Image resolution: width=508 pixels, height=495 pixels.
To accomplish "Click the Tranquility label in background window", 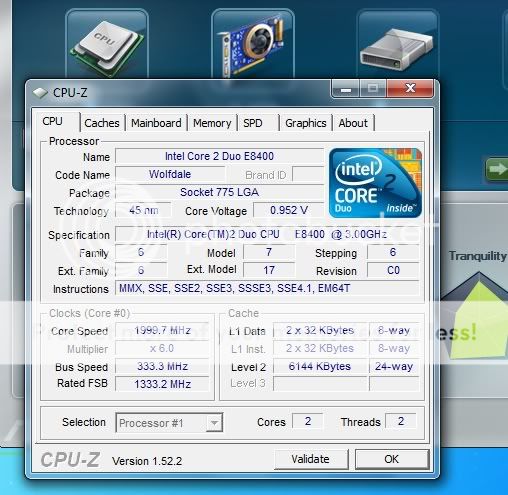I will [478, 256].
